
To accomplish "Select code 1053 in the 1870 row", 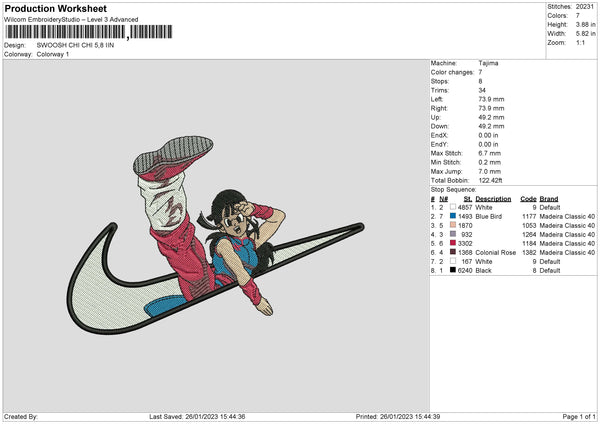I will (x=529, y=225).
